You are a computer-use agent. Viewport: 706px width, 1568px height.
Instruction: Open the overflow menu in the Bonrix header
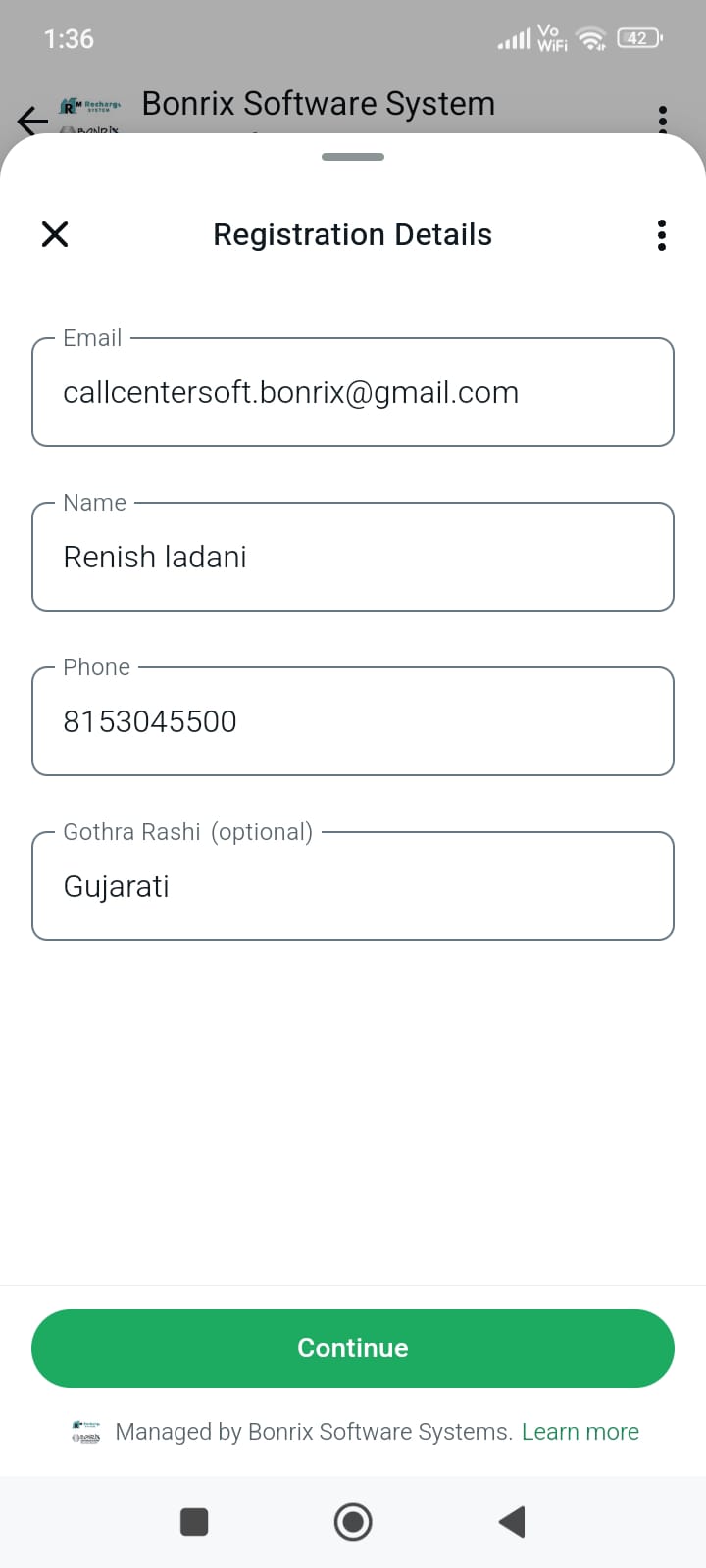[x=663, y=118]
